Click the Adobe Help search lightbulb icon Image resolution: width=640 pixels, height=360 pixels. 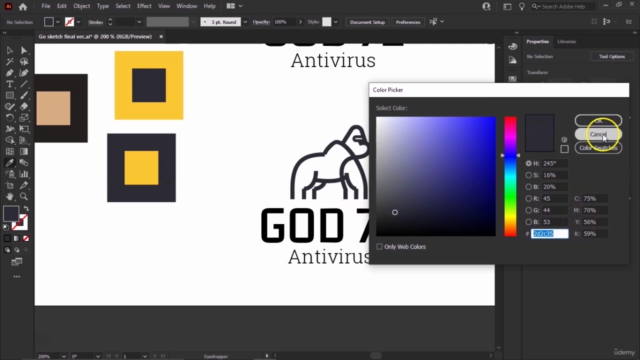click(x=522, y=6)
